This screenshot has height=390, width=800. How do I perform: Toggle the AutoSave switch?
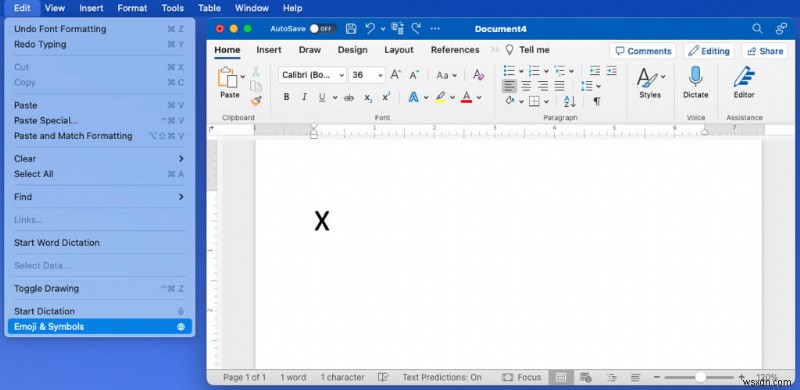pos(322,29)
